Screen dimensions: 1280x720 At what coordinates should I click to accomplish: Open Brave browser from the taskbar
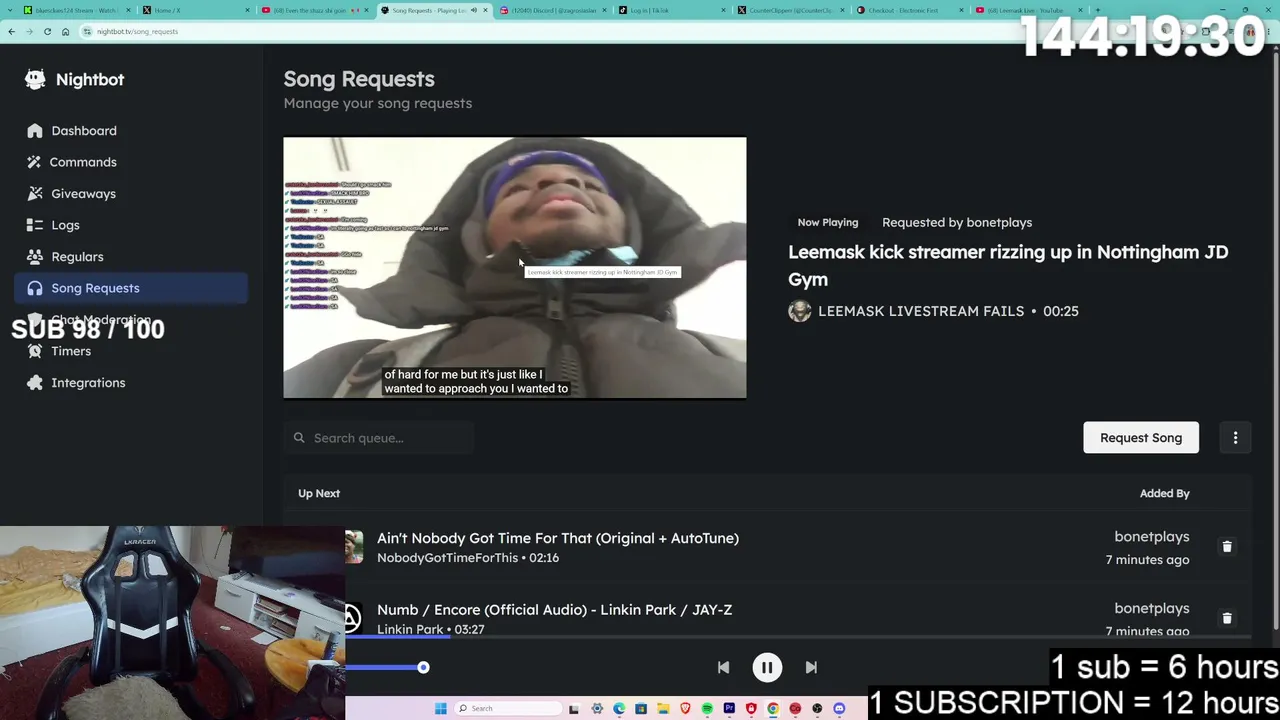pyautogui.click(x=685, y=709)
